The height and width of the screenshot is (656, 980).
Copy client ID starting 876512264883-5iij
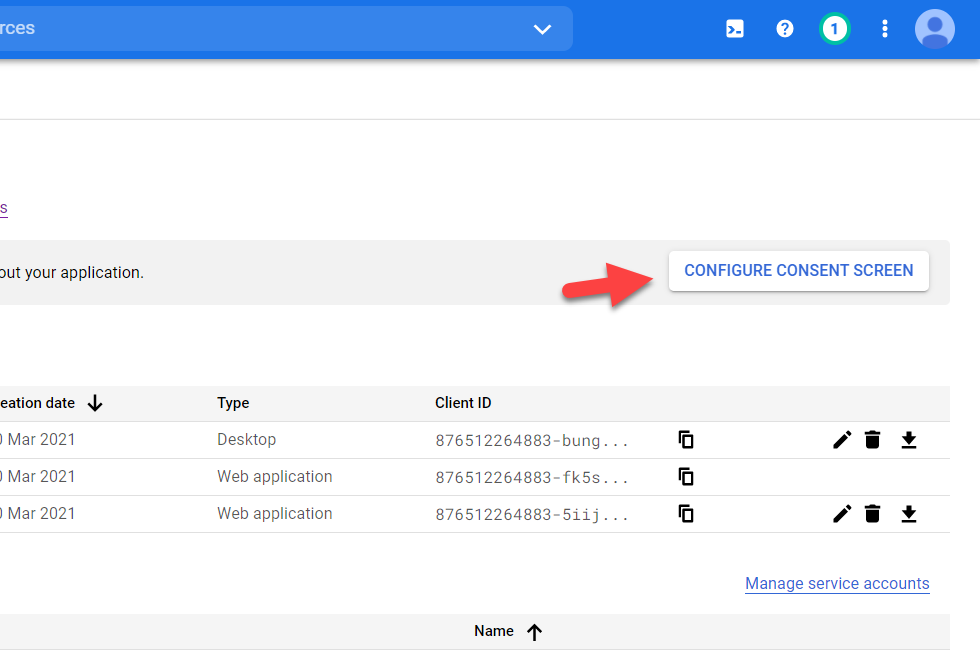pos(686,514)
